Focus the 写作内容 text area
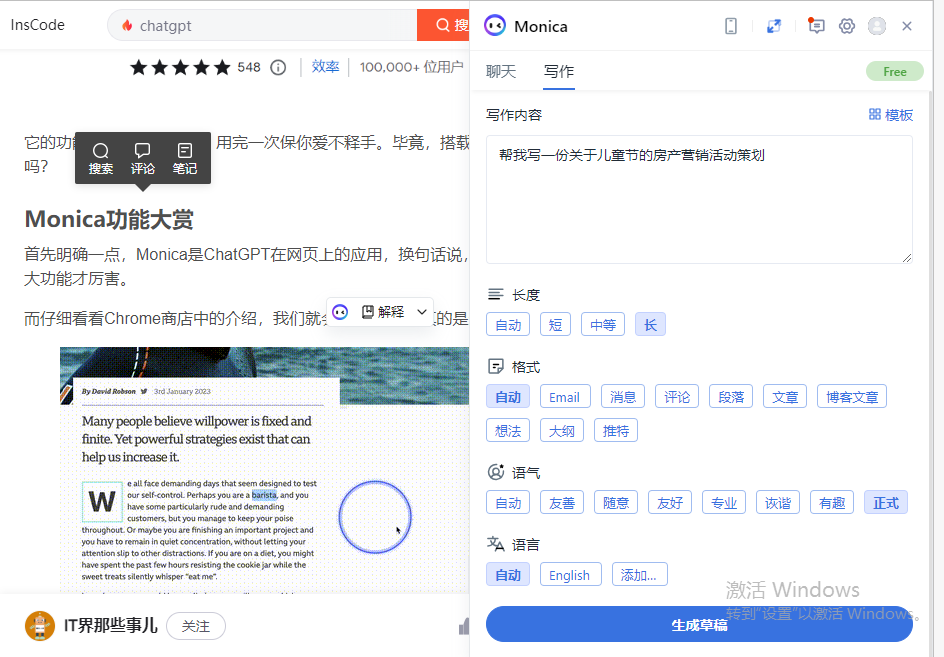Viewport: 944px width, 657px height. point(699,199)
